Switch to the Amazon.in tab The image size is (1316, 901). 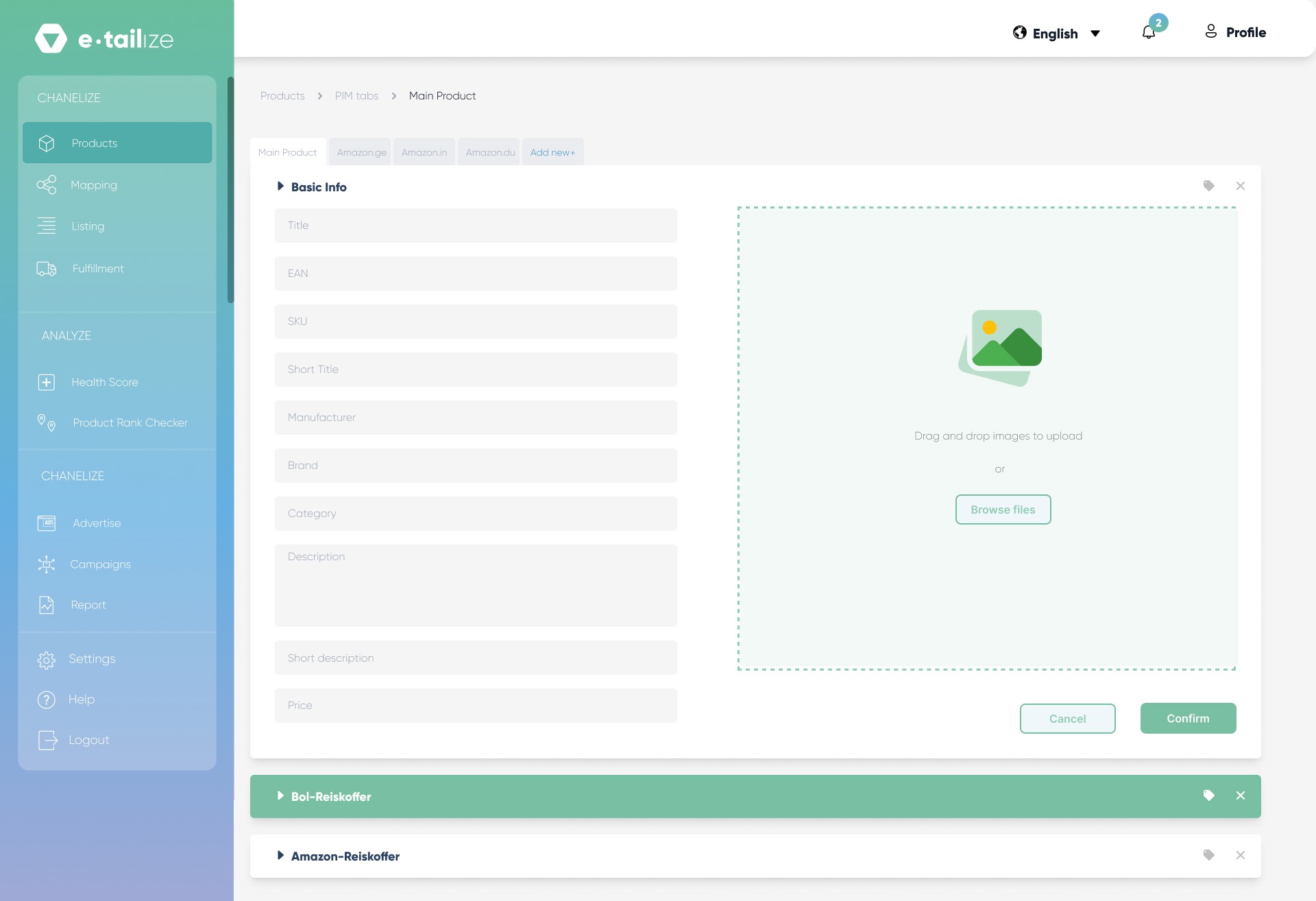tap(424, 152)
